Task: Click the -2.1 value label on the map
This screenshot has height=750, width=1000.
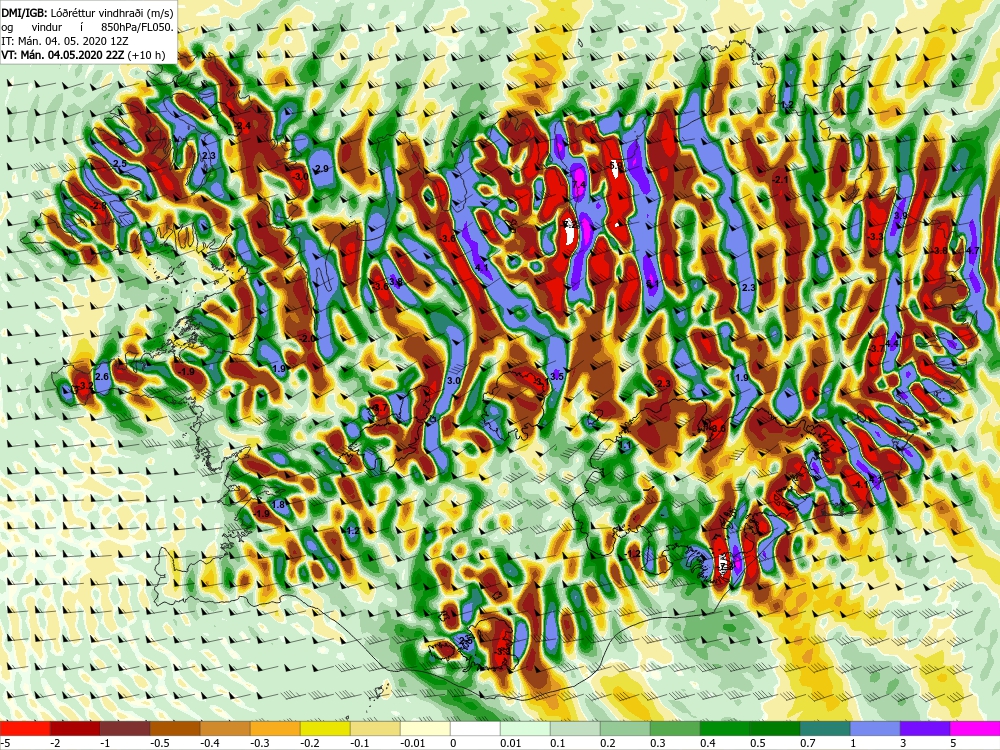Action: pyautogui.click(x=781, y=180)
